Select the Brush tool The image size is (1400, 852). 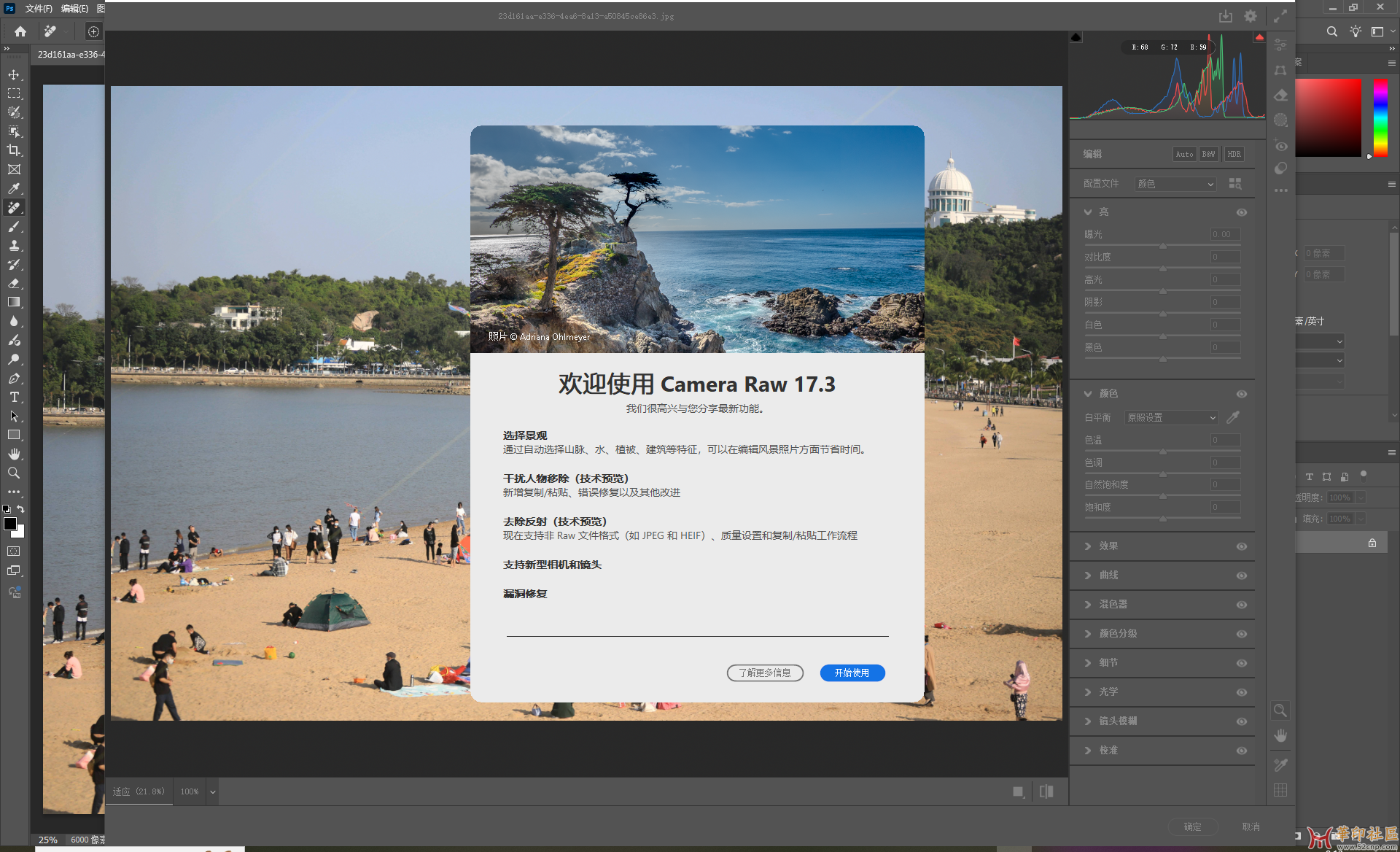point(14,226)
